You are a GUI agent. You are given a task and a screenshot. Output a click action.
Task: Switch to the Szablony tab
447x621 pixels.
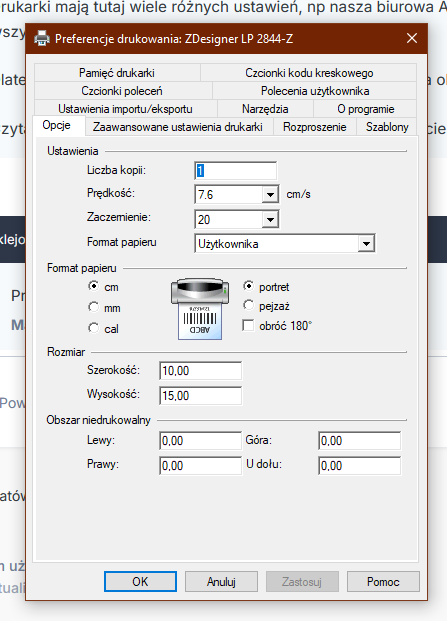[387, 127]
